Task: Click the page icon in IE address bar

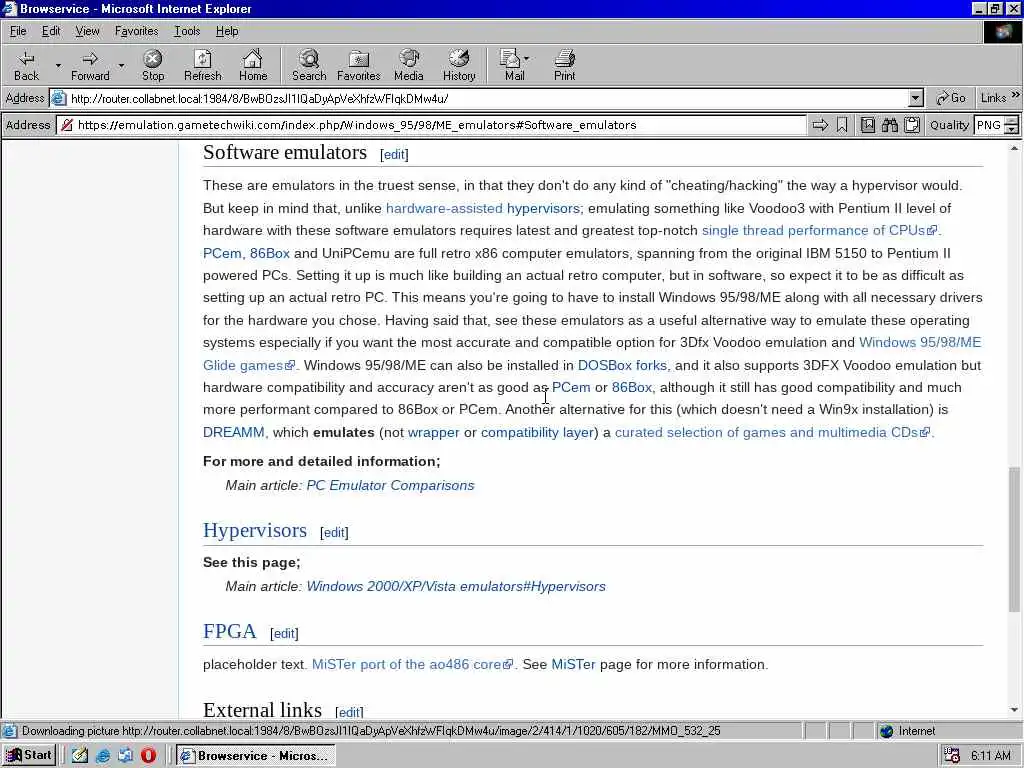Action: 59,99
